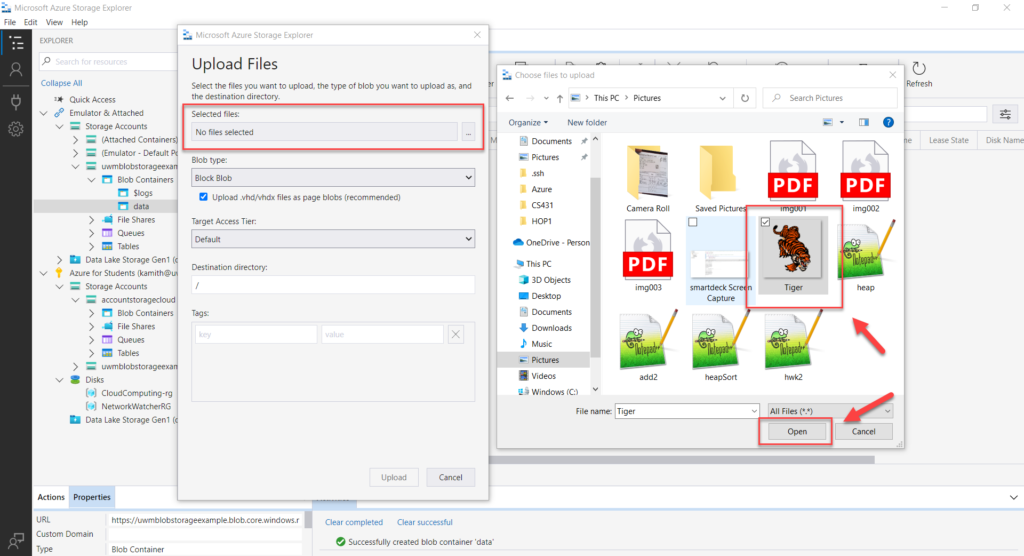Open the File menu
This screenshot has width=1024, height=556.
(x=10, y=22)
